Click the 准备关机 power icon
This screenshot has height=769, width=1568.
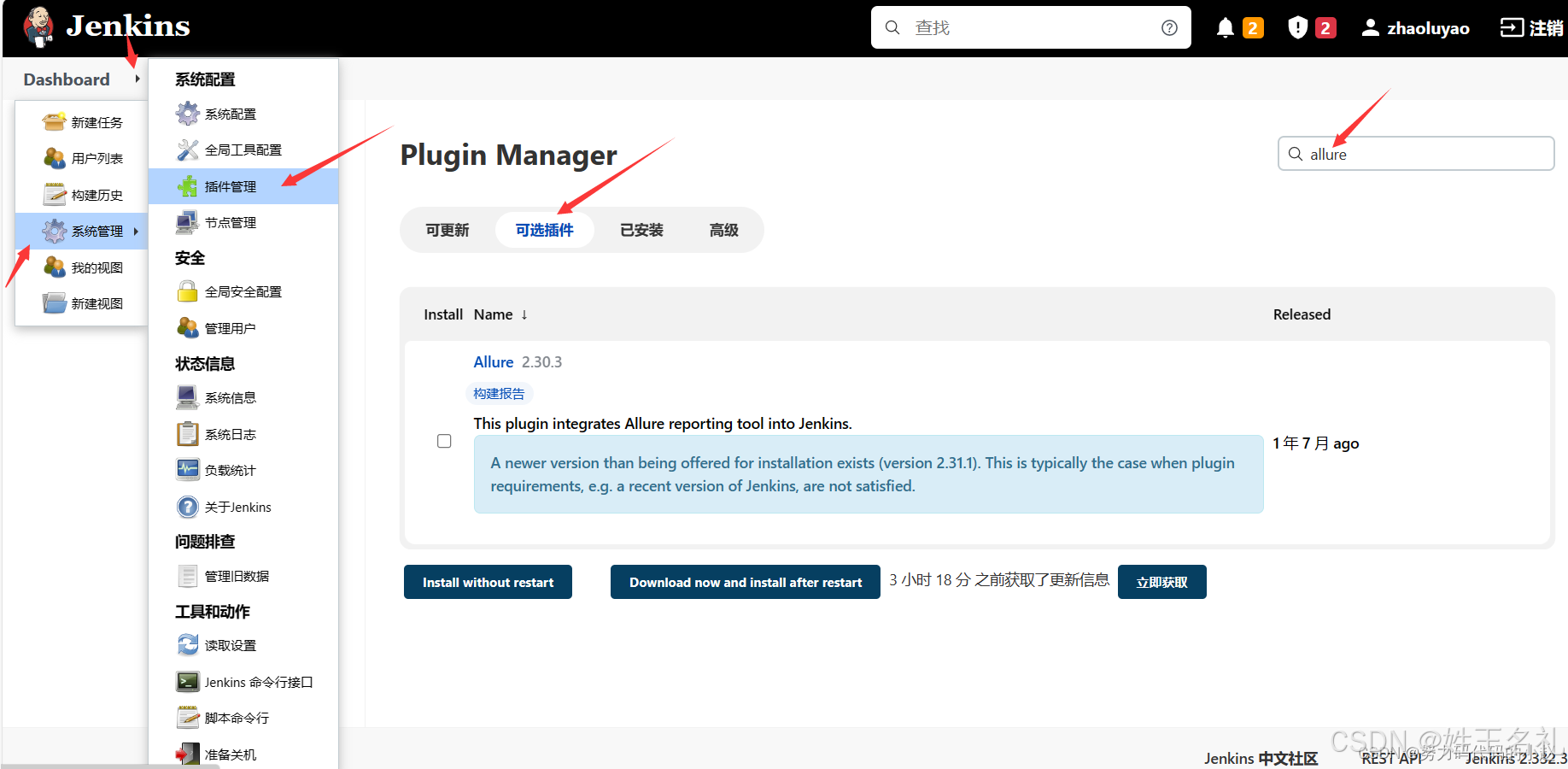pyautogui.click(x=188, y=754)
